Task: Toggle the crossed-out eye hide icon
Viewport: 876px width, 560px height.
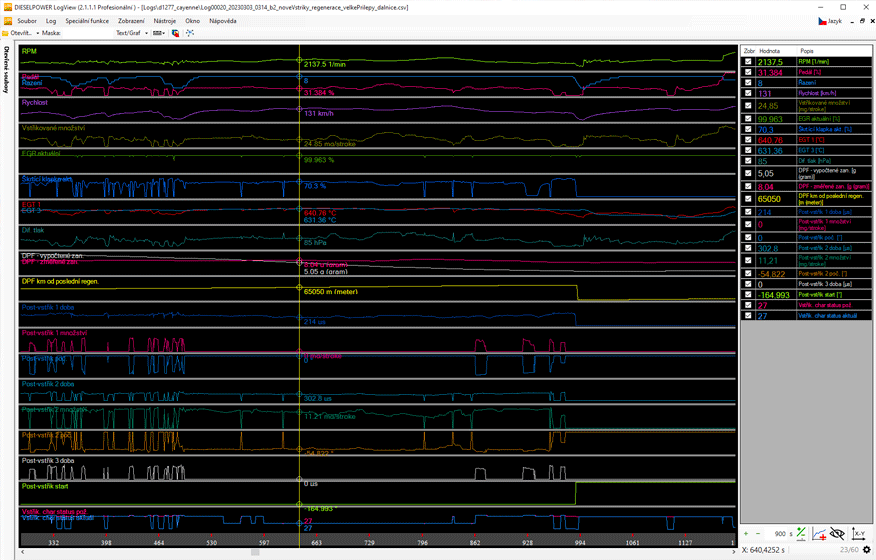Action: click(837, 534)
